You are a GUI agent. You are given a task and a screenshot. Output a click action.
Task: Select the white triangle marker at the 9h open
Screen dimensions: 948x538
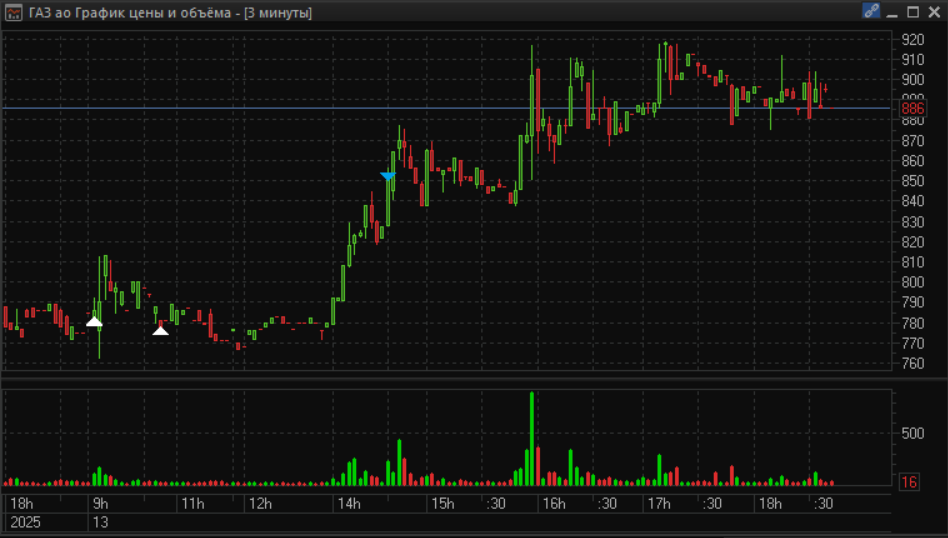tap(94, 321)
